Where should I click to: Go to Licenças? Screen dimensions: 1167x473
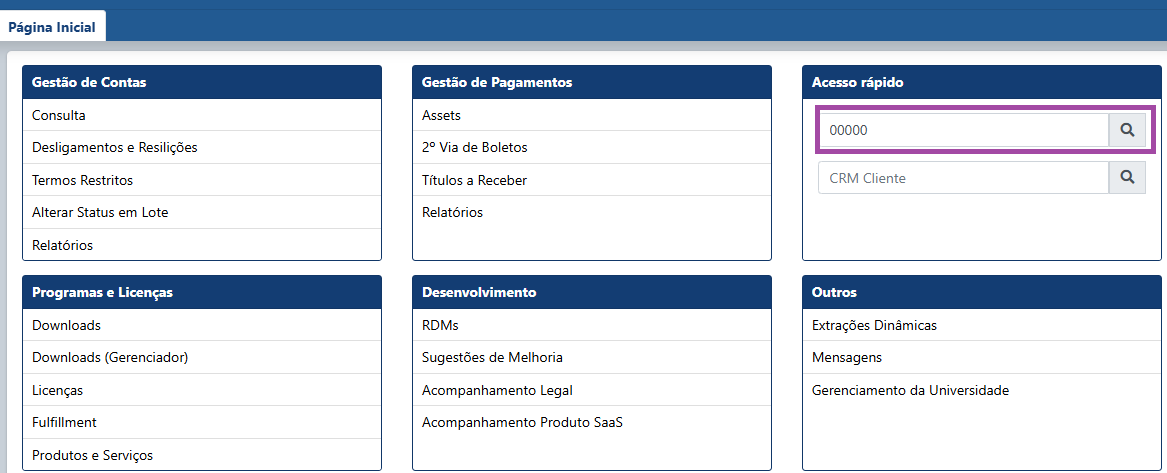pyautogui.click(x=57, y=390)
